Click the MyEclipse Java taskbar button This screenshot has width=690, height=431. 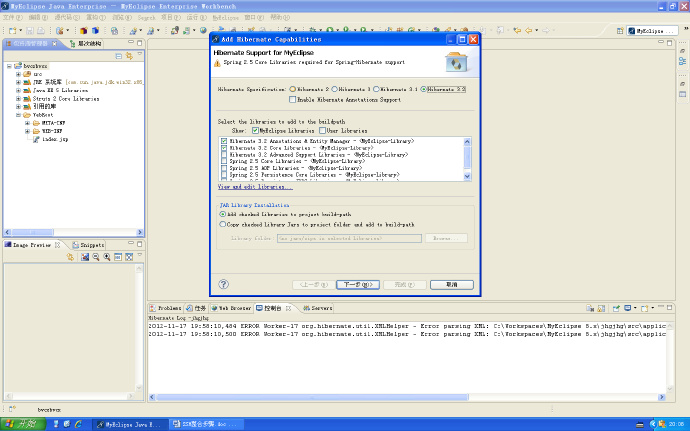click(x=131, y=424)
